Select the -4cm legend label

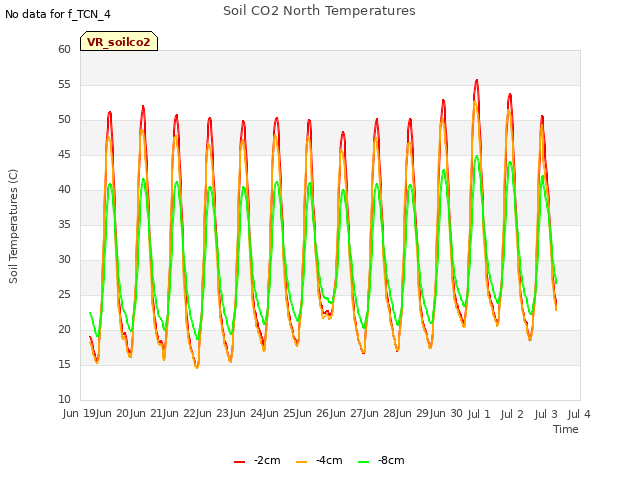[329, 460]
